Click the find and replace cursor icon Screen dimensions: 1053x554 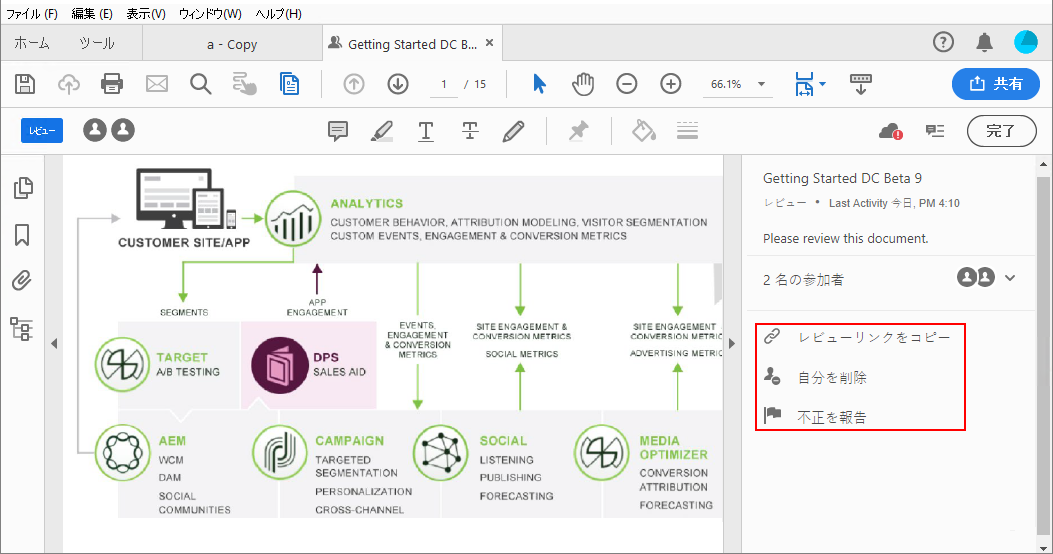click(244, 84)
